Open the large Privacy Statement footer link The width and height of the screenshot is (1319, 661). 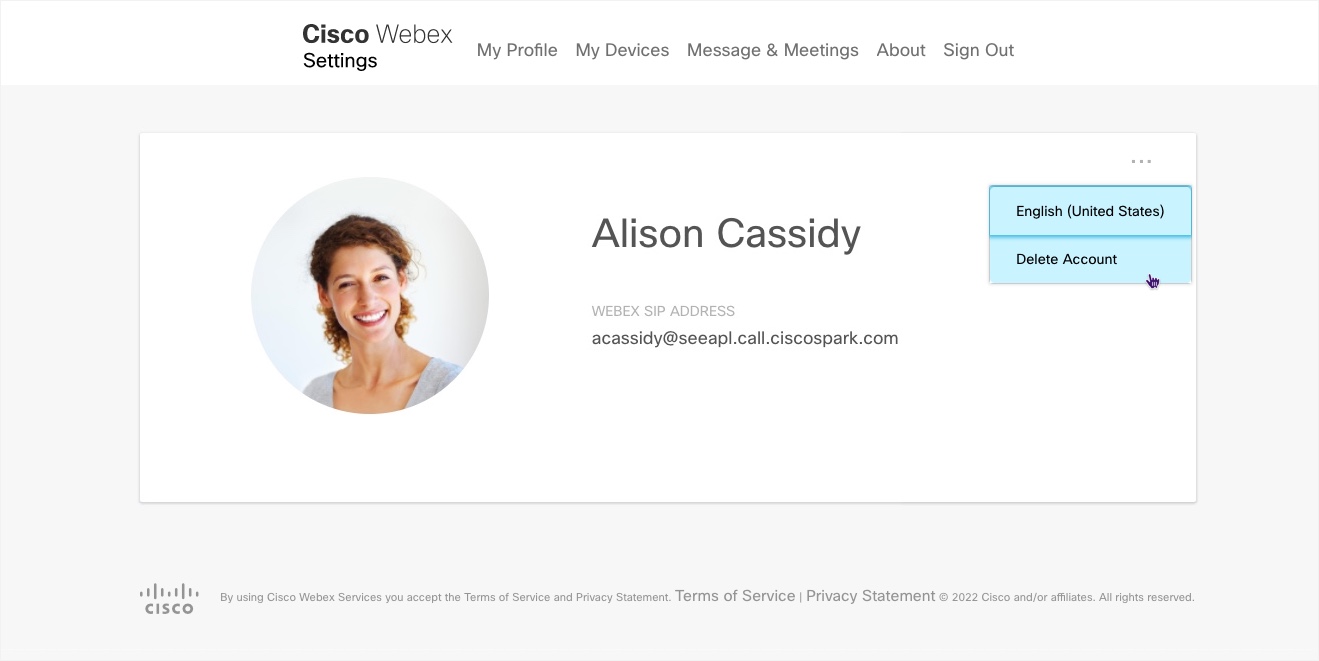pyautogui.click(x=871, y=596)
